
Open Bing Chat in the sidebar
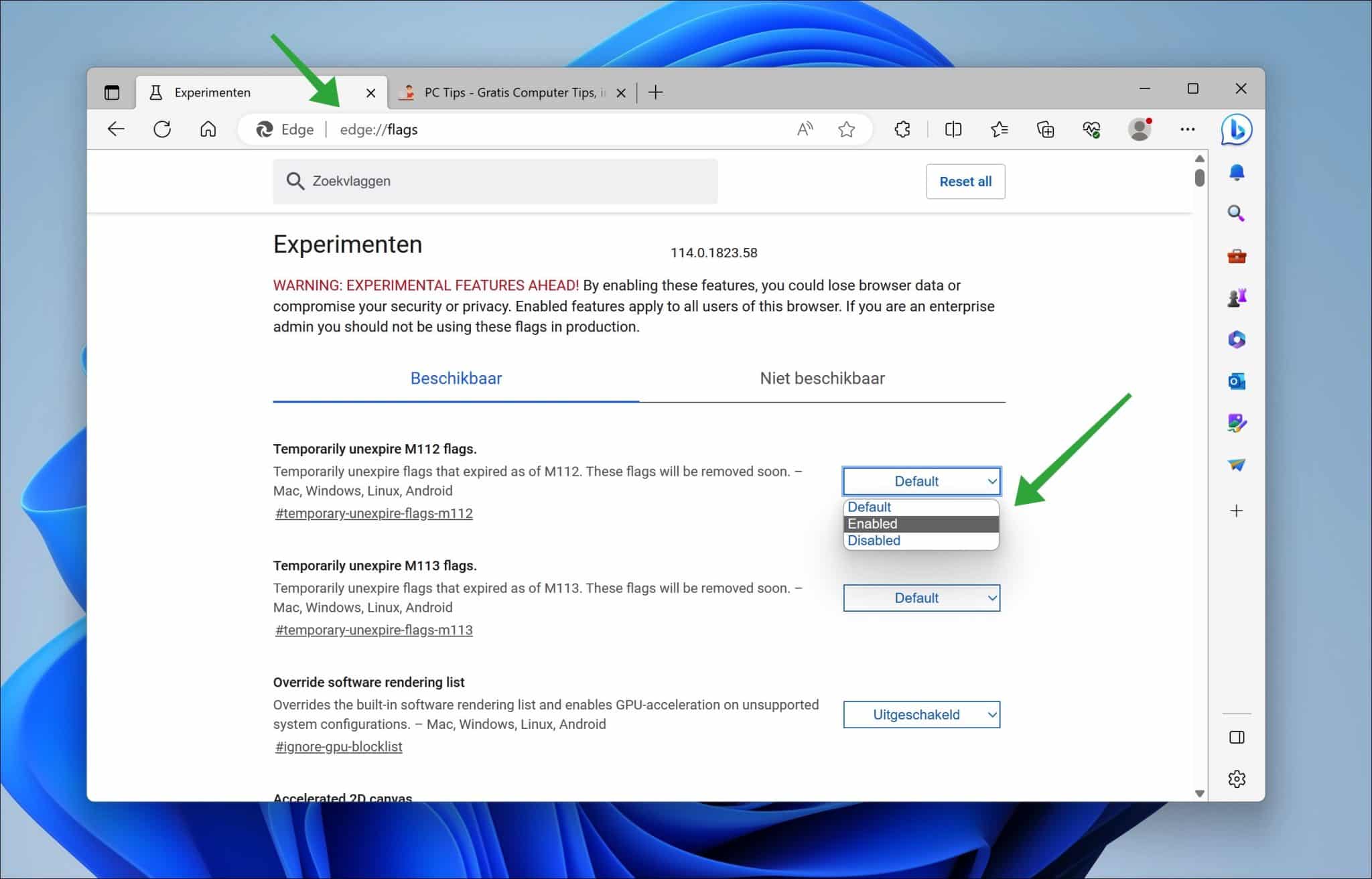click(x=1237, y=131)
